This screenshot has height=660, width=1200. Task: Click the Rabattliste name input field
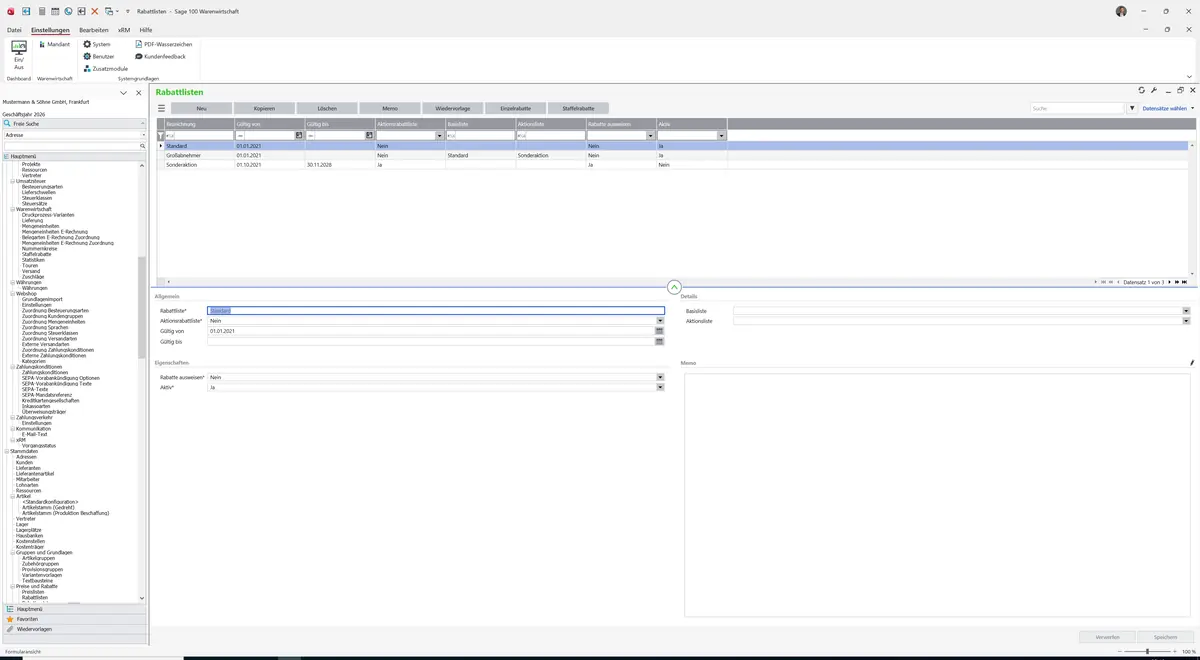(x=435, y=311)
